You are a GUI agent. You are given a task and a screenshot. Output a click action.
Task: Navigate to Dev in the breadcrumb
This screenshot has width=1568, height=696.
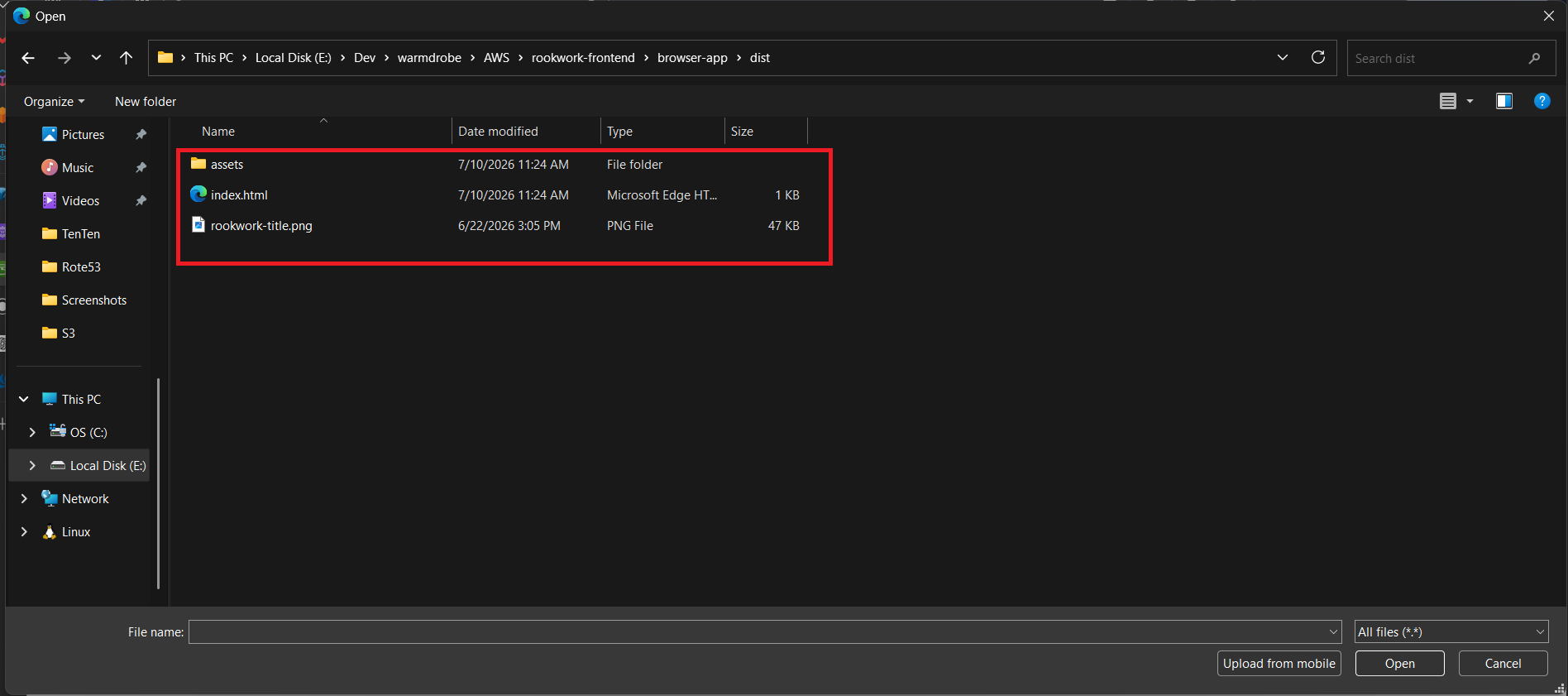tap(365, 58)
